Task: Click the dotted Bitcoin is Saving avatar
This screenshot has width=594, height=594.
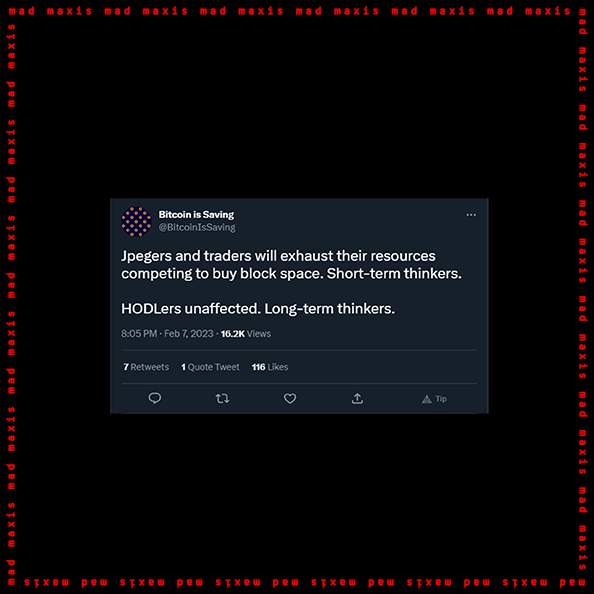Action: point(136,221)
